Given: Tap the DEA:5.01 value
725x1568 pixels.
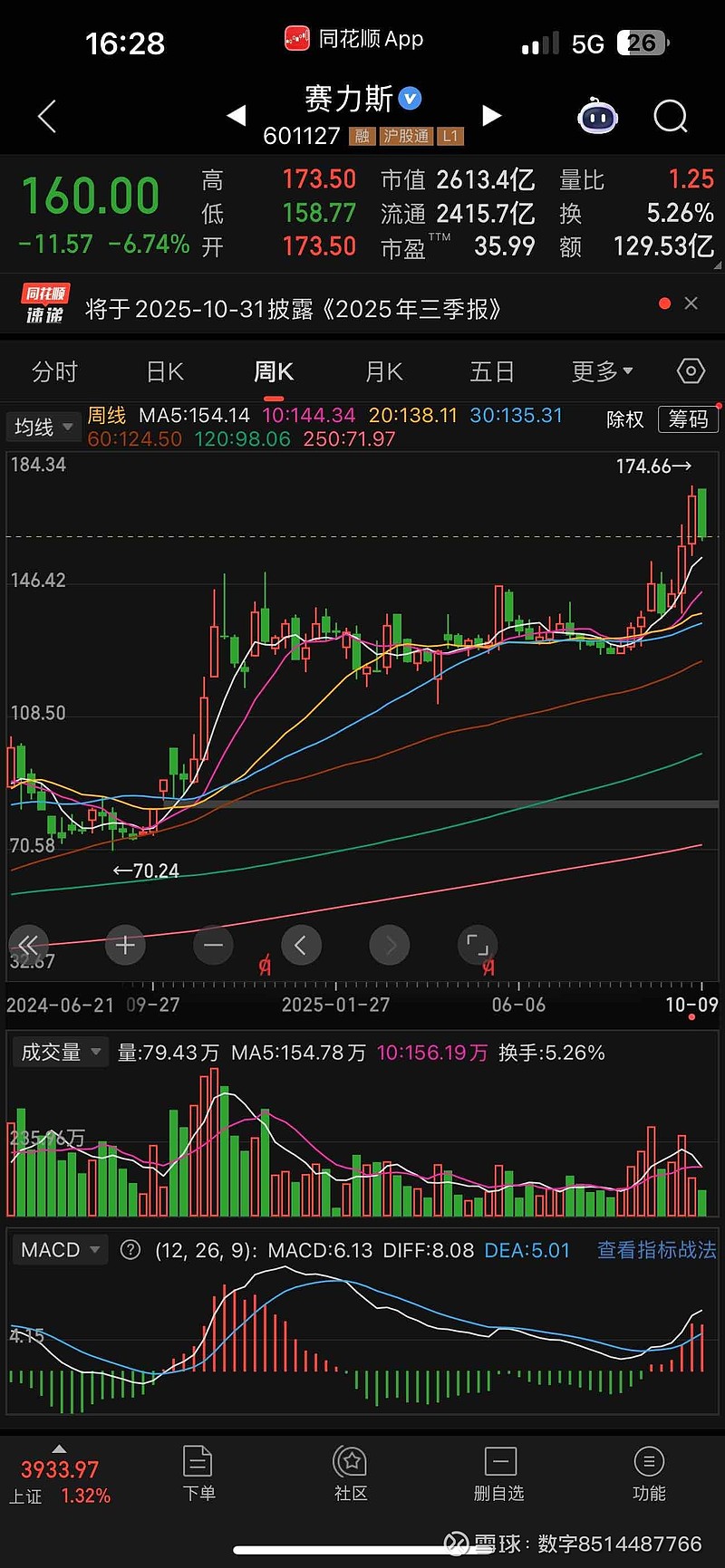Looking at the screenshot, I should pos(527,1250).
